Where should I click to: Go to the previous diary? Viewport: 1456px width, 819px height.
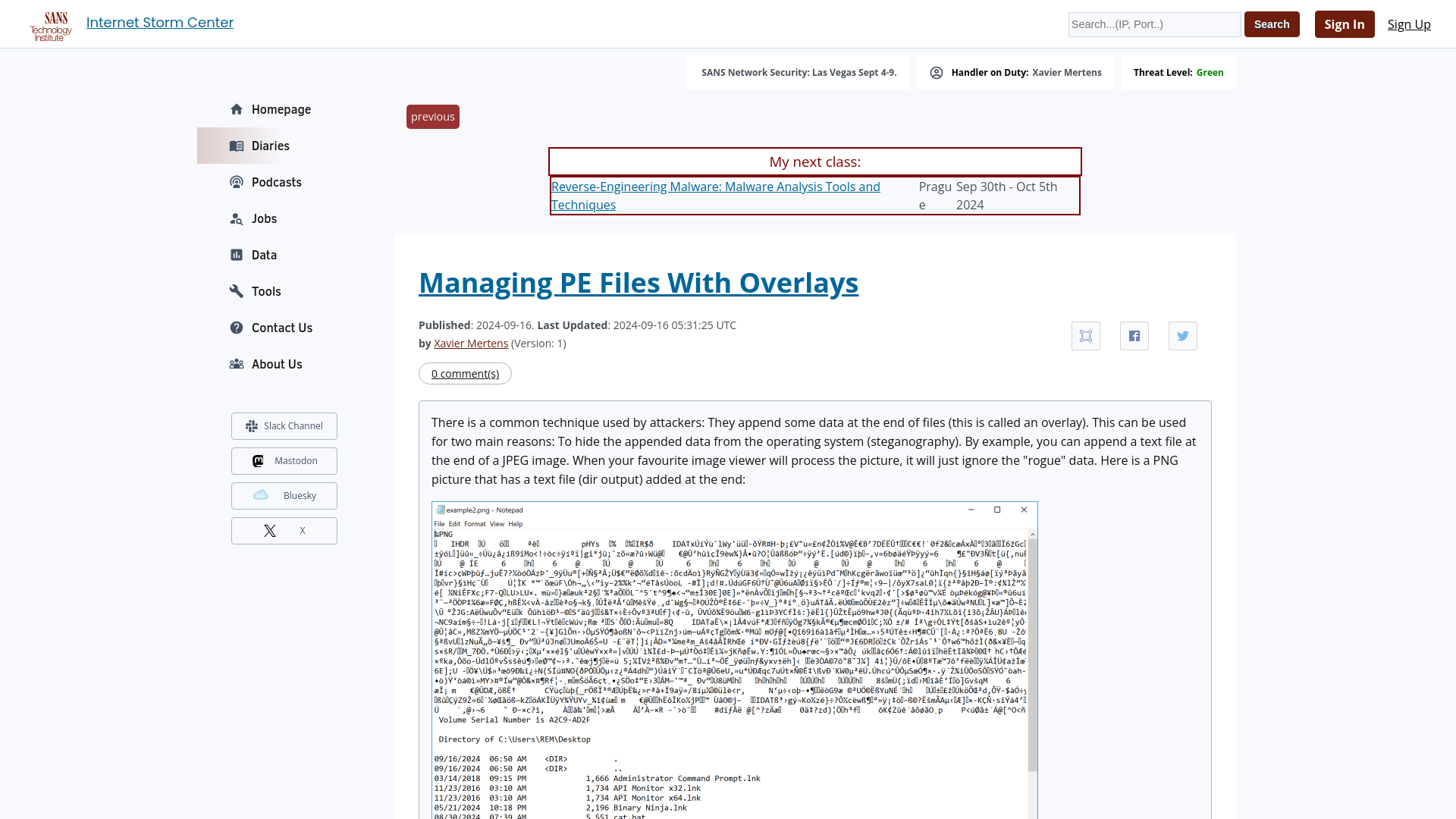tap(433, 117)
